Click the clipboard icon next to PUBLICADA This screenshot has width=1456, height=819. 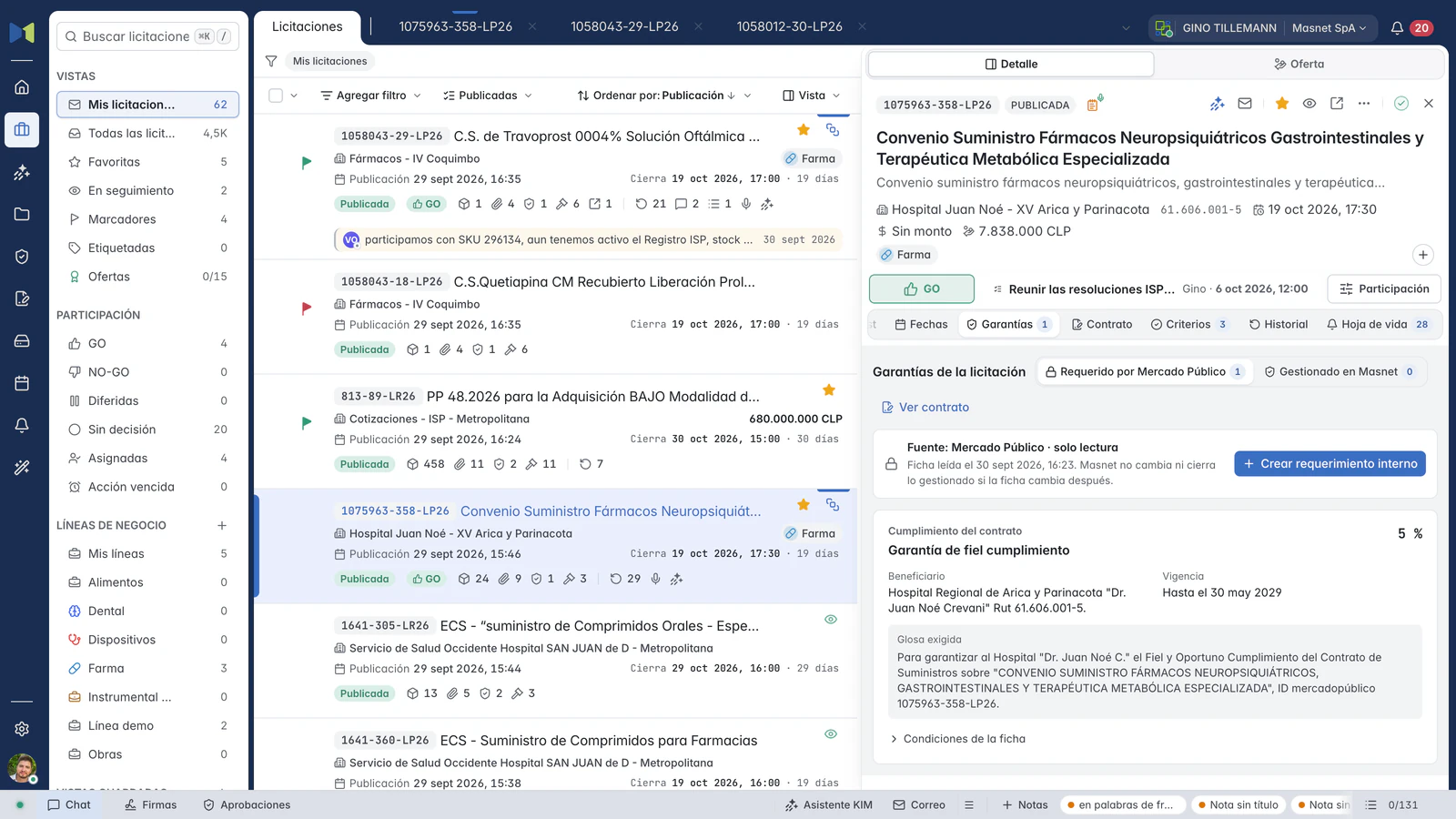[x=1094, y=104]
